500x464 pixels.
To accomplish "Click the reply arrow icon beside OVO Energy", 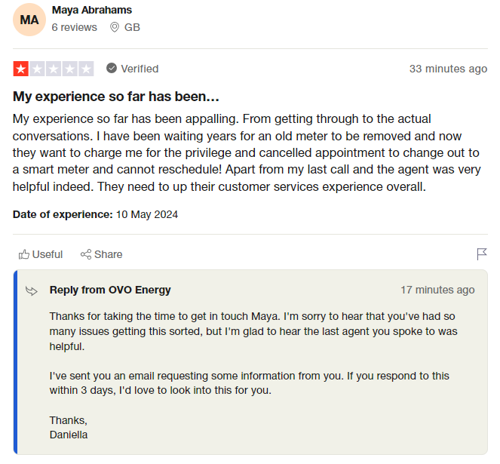I will pos(32,291).
